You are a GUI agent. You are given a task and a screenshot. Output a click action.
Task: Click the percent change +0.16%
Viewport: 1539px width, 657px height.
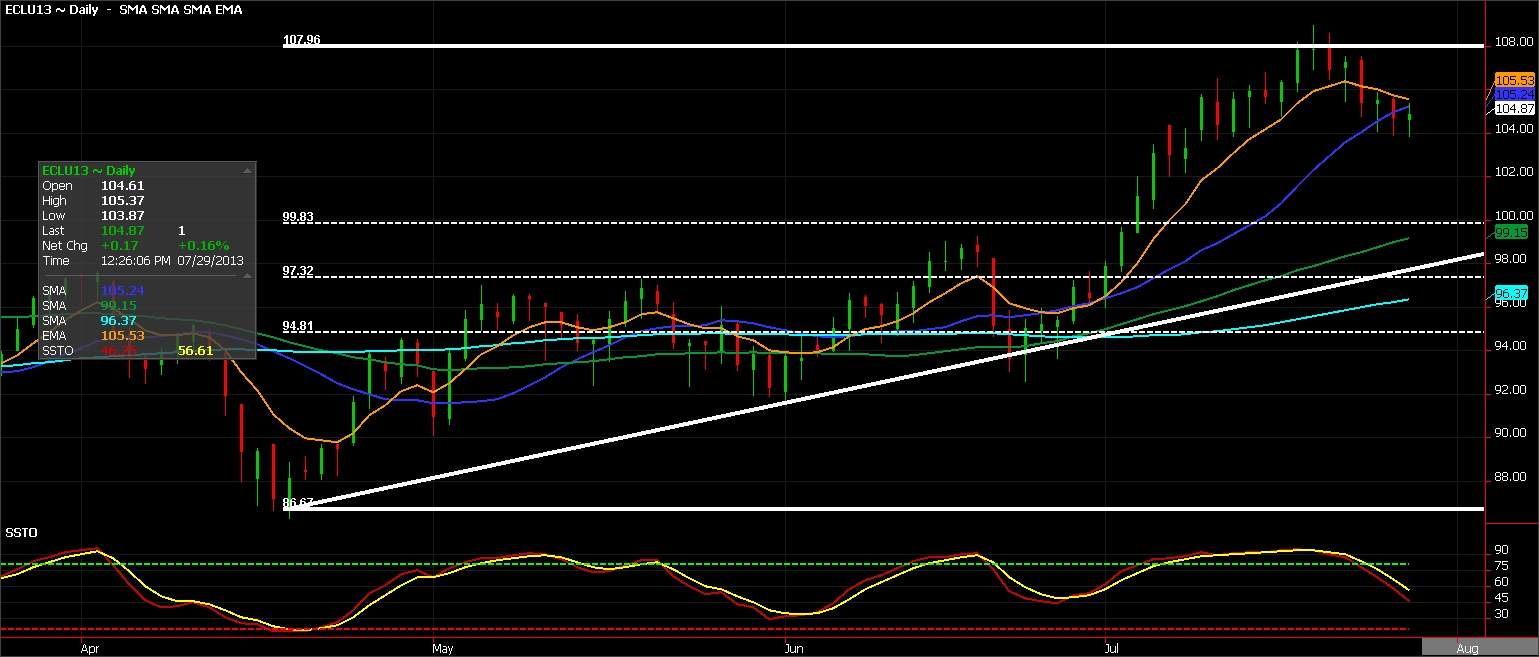(x=204, y=245)
